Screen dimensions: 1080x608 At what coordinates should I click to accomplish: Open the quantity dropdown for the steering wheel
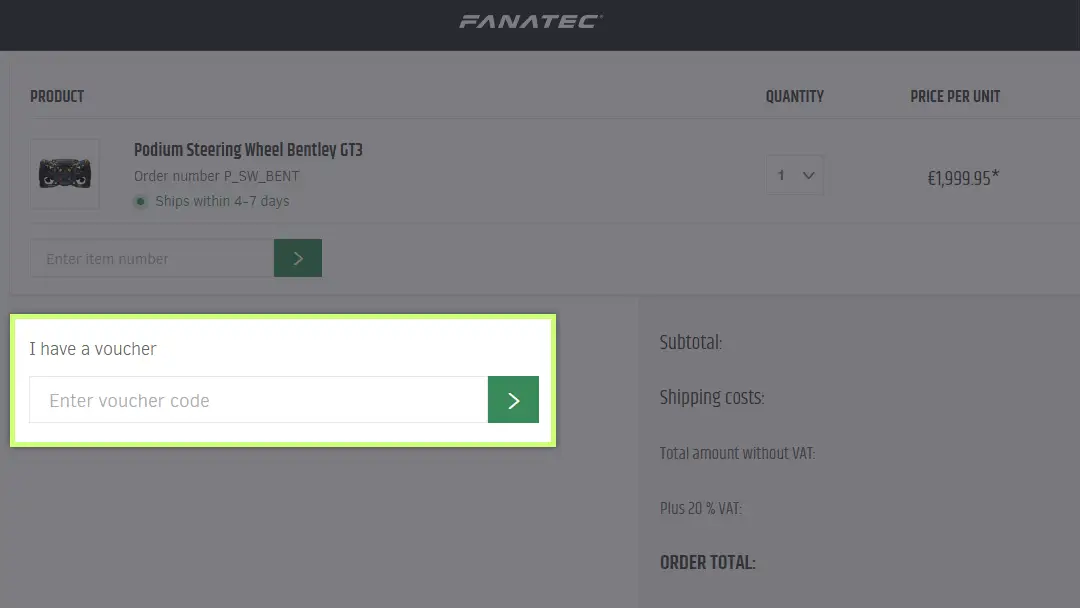tap(794, 174)
